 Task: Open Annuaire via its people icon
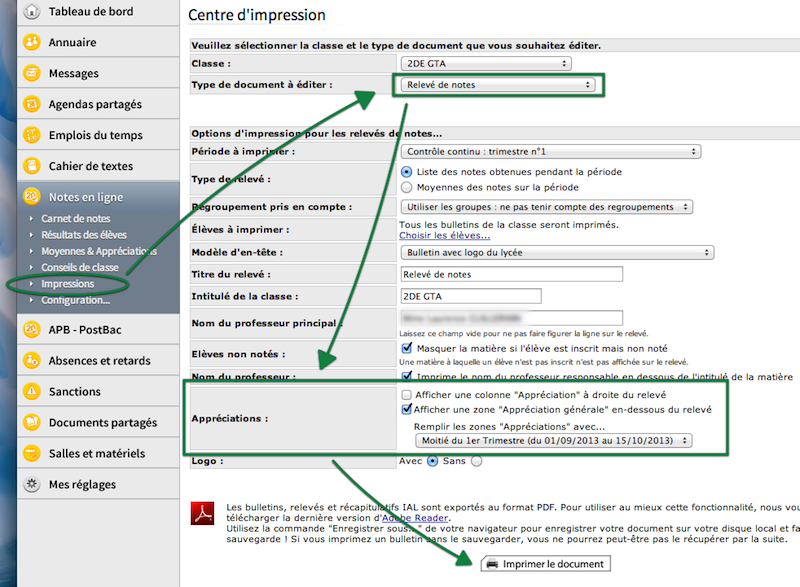32,42
